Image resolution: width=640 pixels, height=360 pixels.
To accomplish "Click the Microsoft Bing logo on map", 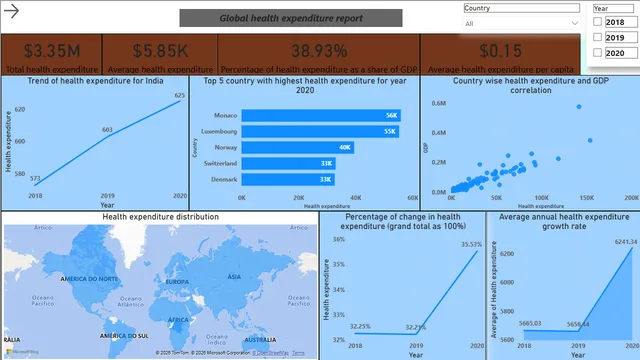I will coord(22,351).
